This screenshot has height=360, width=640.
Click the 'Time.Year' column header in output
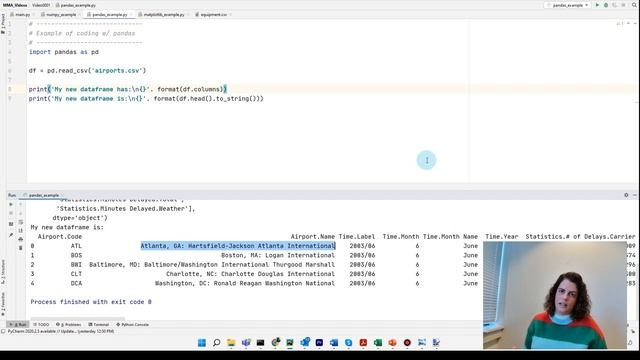[502, 237]
